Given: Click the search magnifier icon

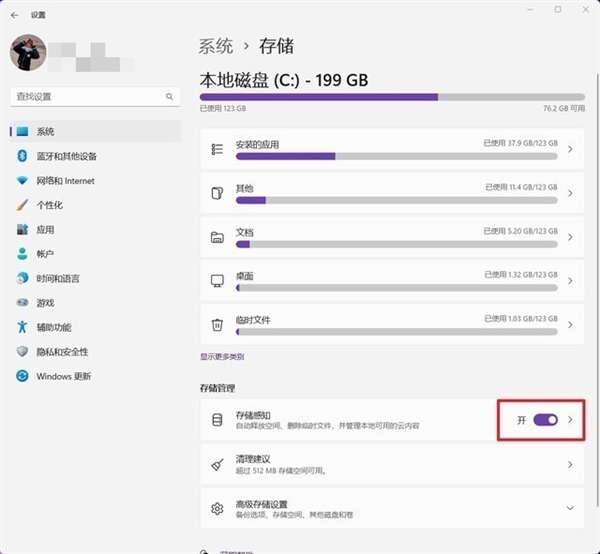Looking at the screenshot, I should click(169, 96).
